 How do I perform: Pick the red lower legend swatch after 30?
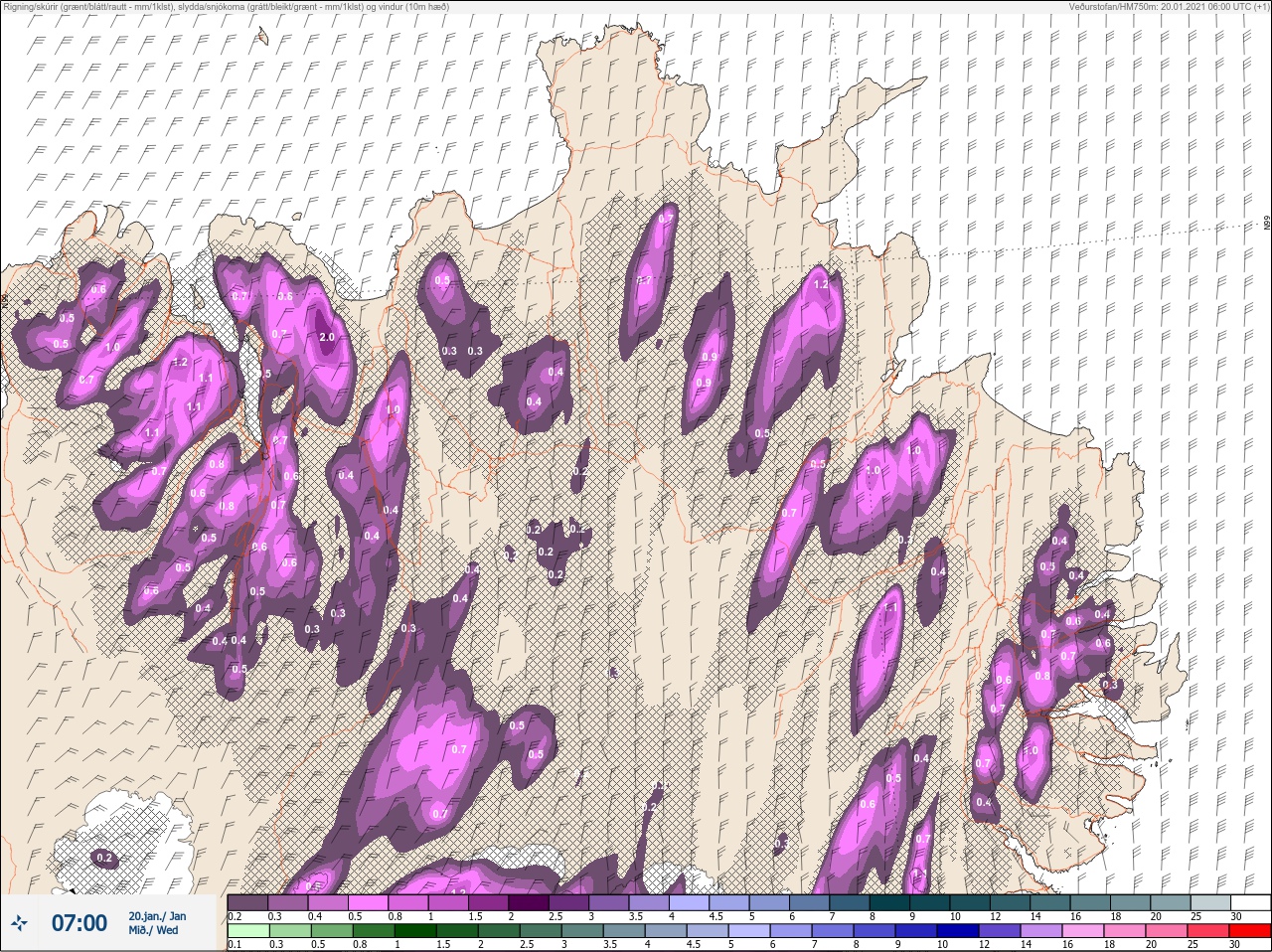pyautogui.click(x=1252, y=932)
